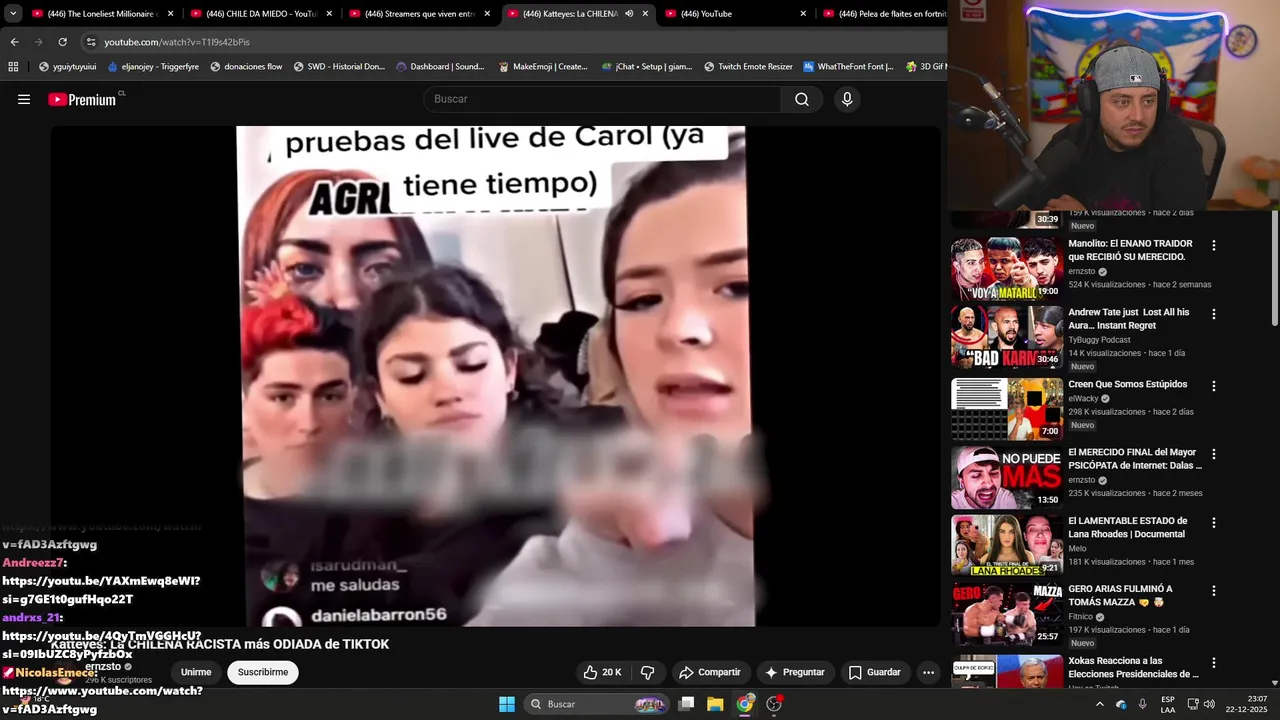The height and width of the screenshot is (720, 1280).
Task: Open options menu for El MERECIDO FINAL video
Action: [x=1214, y=453]
